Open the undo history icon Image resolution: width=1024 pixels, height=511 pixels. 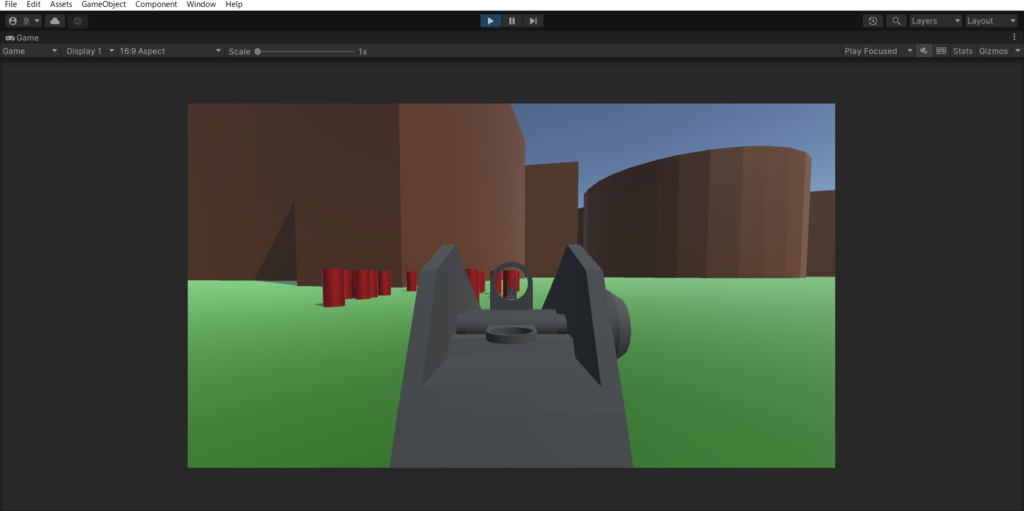tap(872, 21)
